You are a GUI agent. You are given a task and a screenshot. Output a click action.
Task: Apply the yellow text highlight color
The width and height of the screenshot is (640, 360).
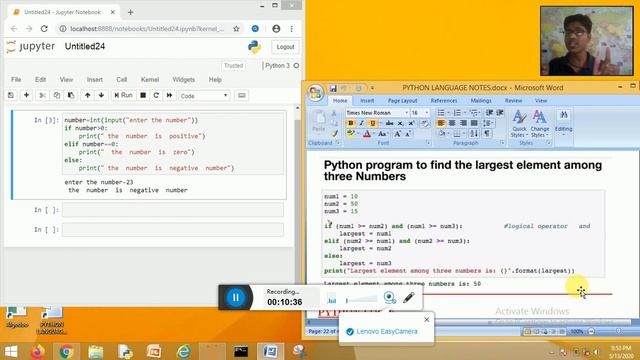click(x=351, y=134)
